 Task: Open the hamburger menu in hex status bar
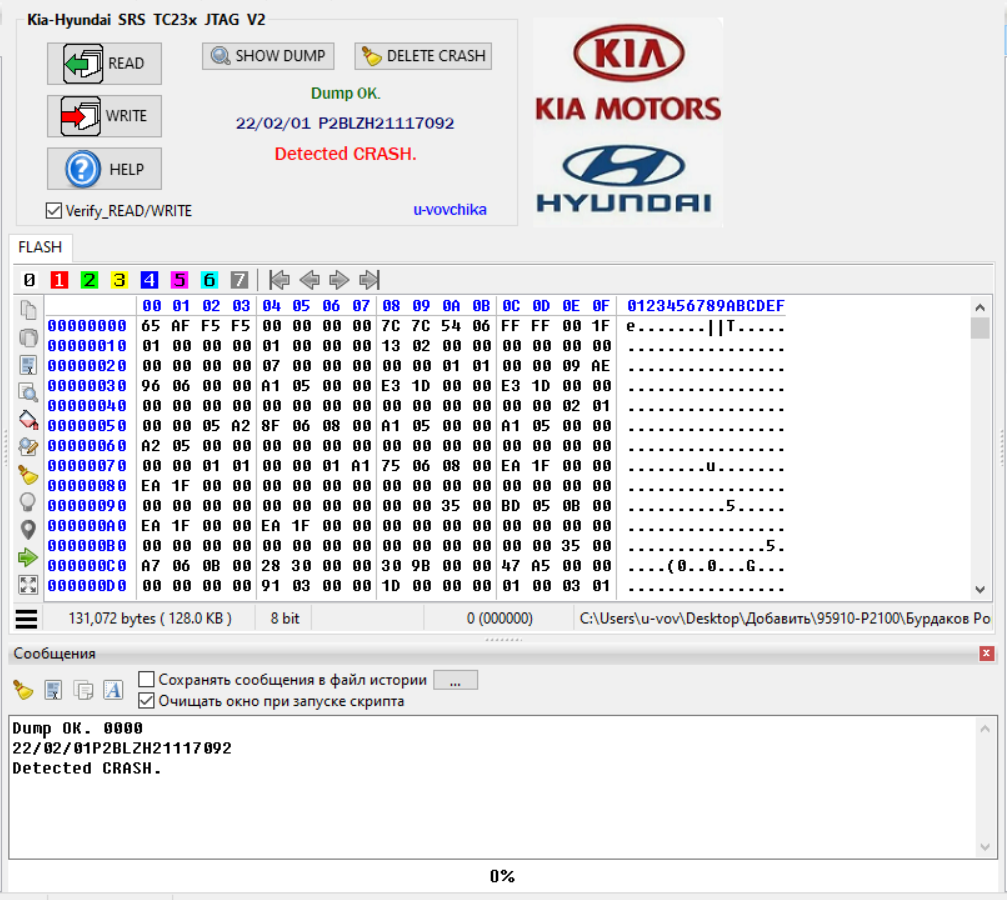[26, 619]
